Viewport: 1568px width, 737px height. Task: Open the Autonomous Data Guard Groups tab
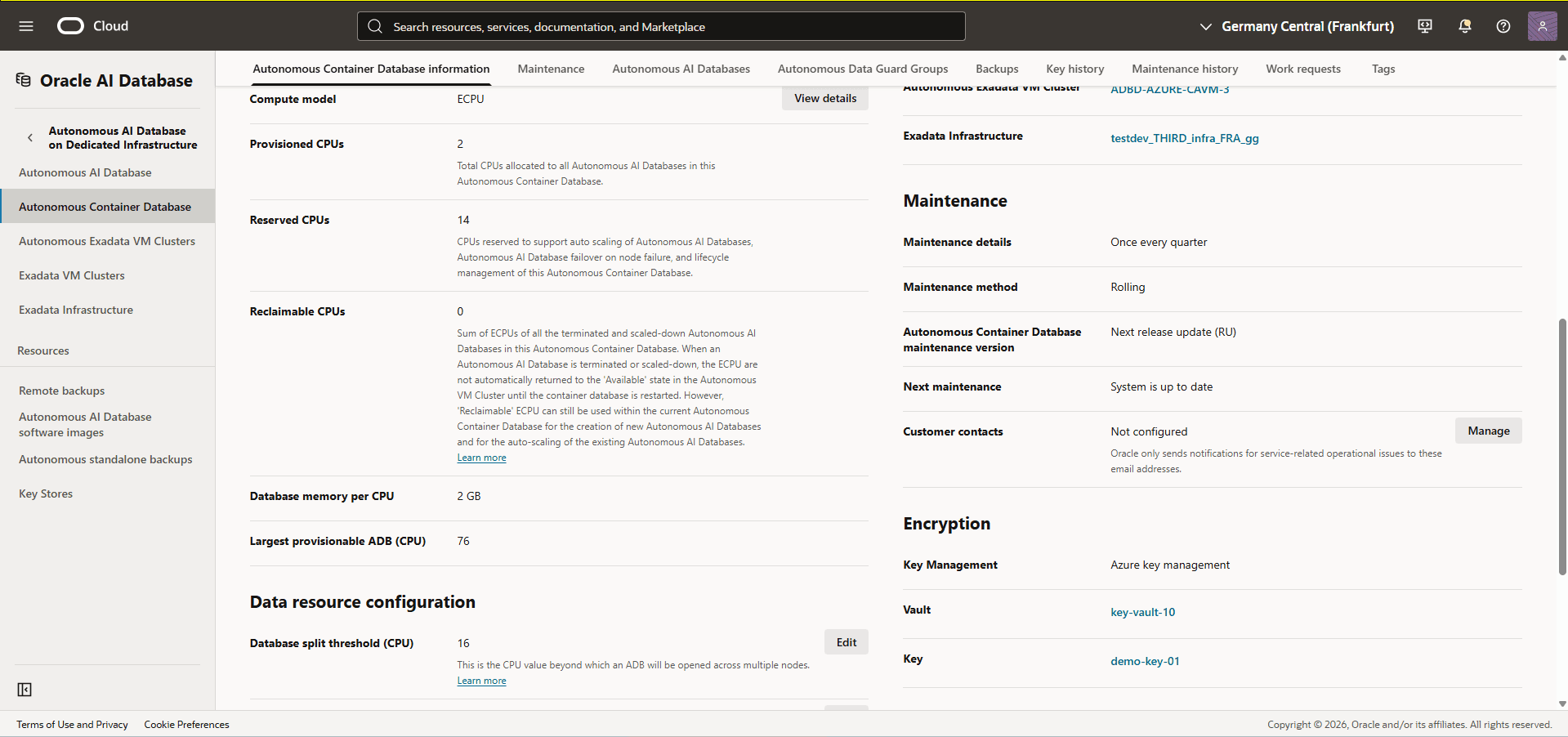pyautogui.click(x=863, y=69)
